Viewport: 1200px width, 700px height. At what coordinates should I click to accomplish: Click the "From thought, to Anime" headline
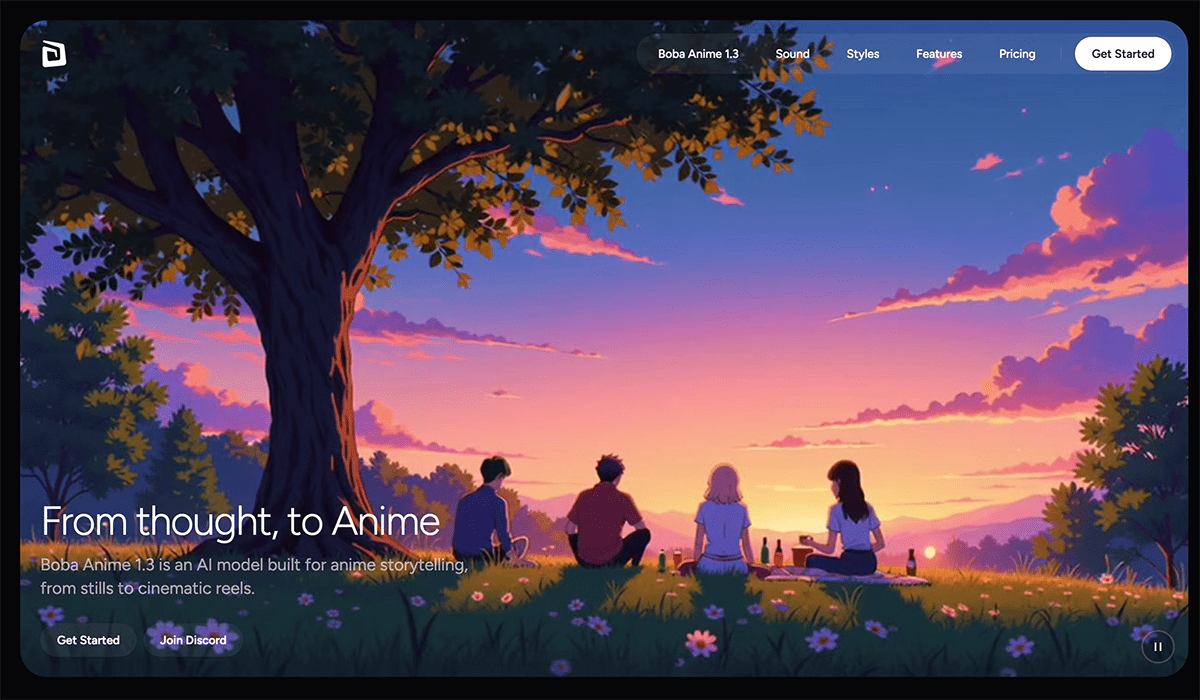tap(240, 521)
